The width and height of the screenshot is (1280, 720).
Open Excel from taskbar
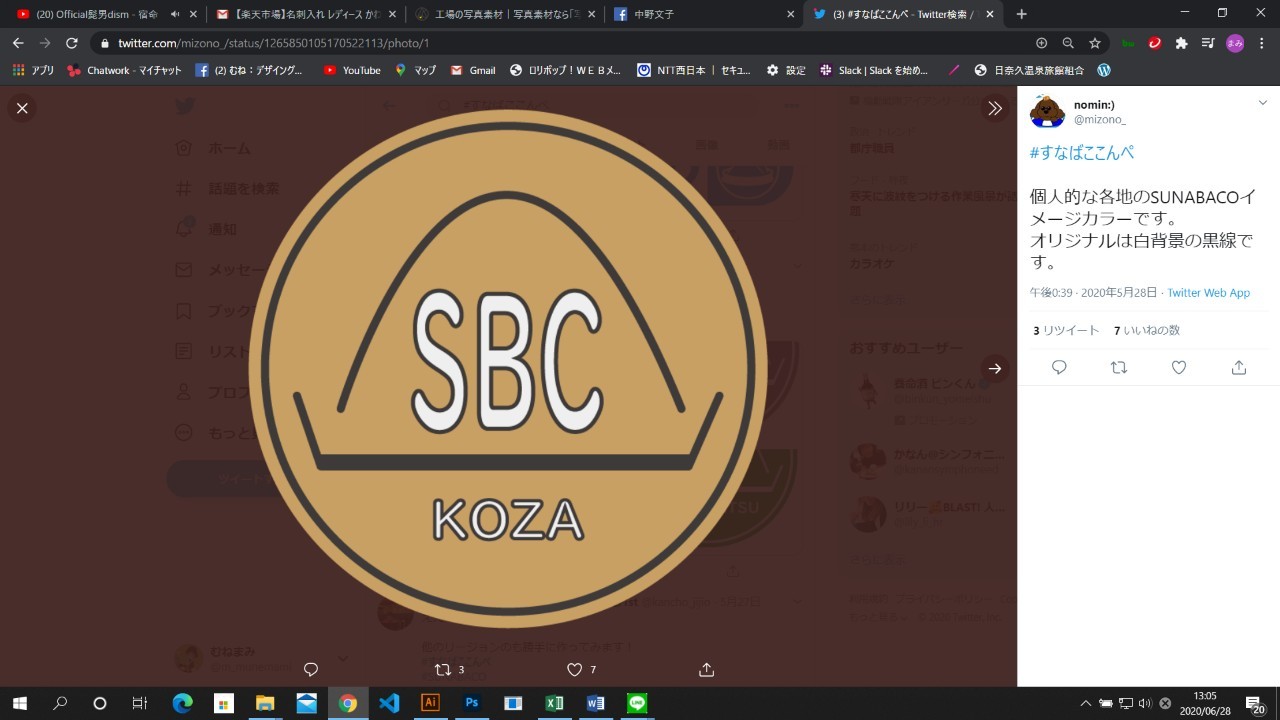[553, 703]
